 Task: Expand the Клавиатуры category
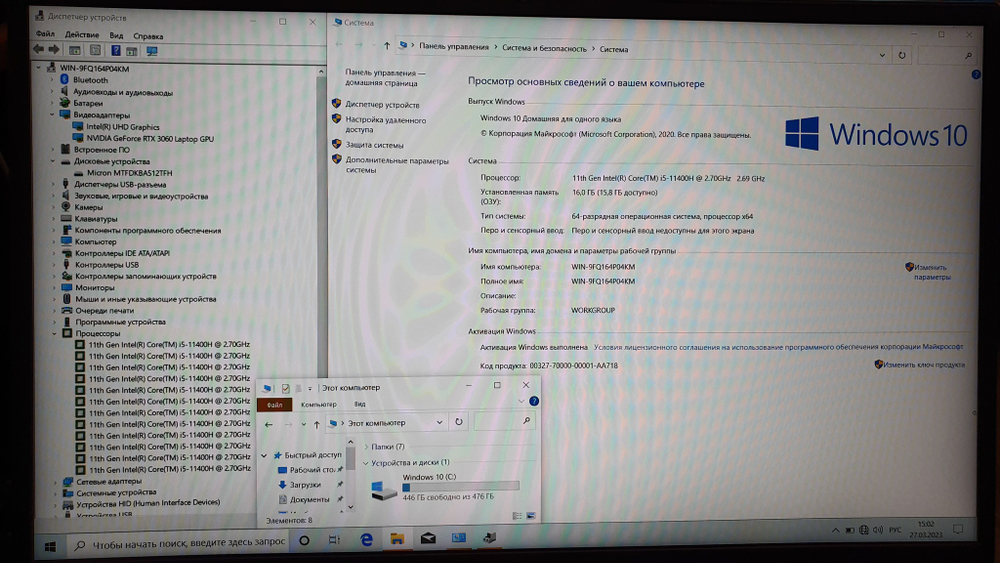click(54, 219)
